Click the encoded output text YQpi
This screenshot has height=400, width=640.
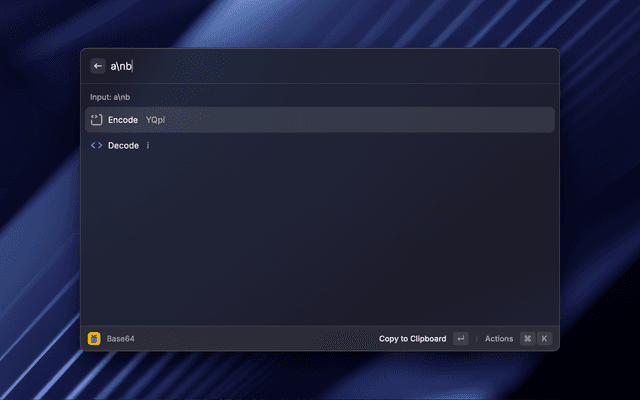155,120
